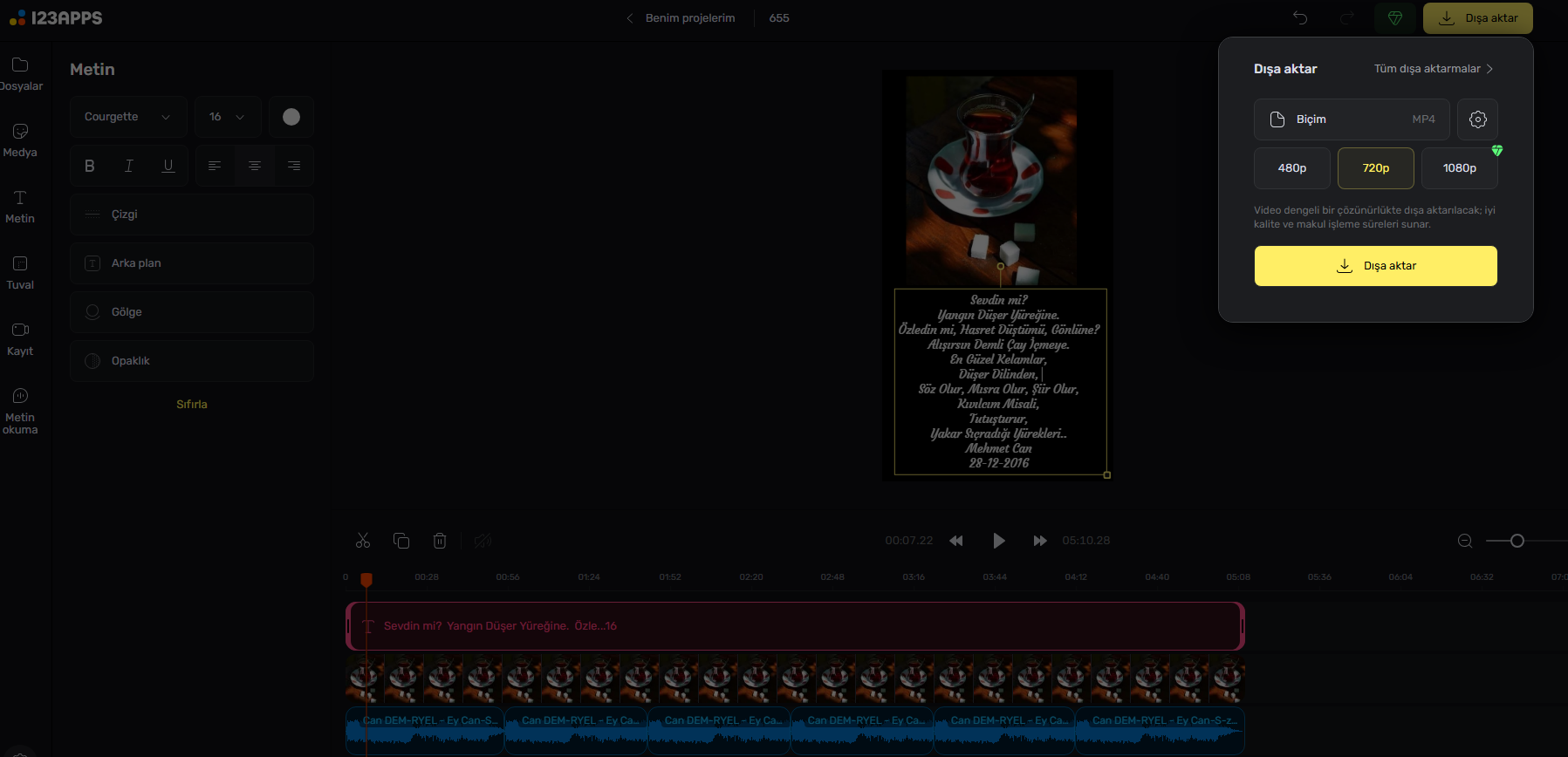Select the 720p resolution option
This screenshot has width=1568, height=757.
1375,168
